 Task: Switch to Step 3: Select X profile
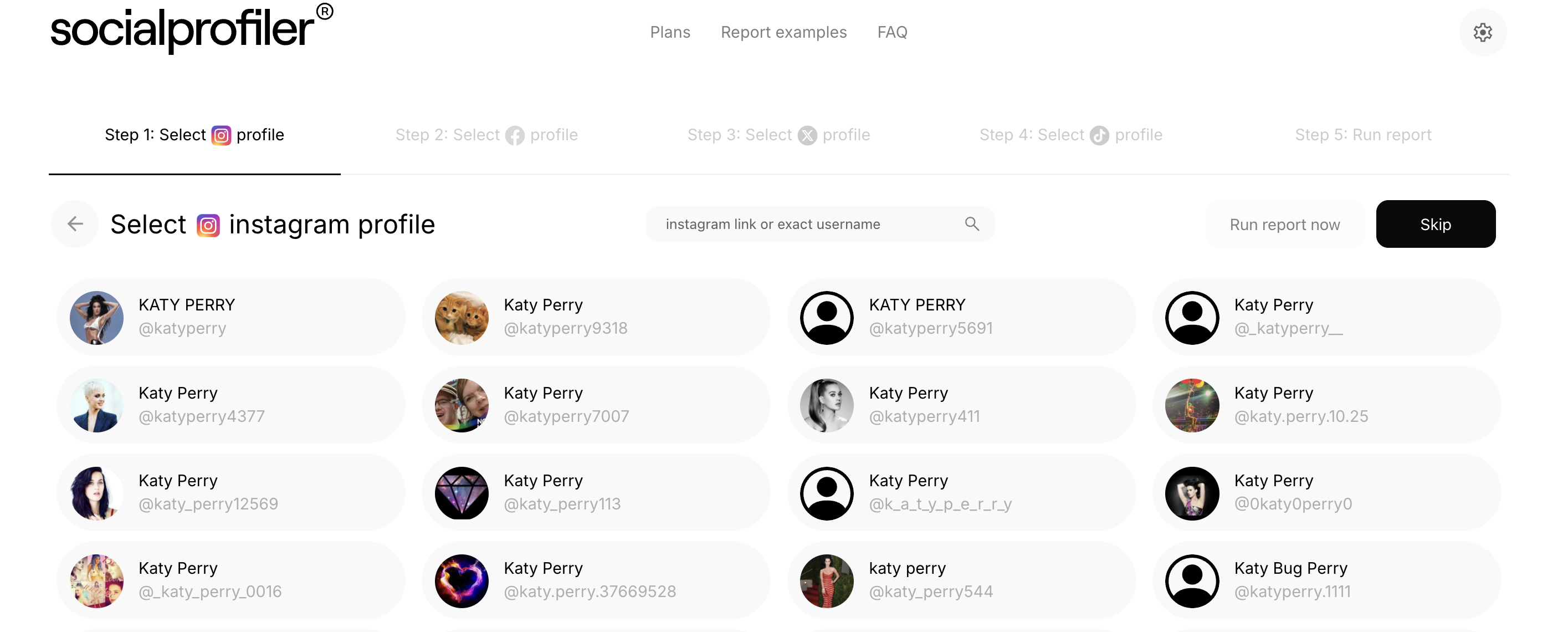click(778, 135)
